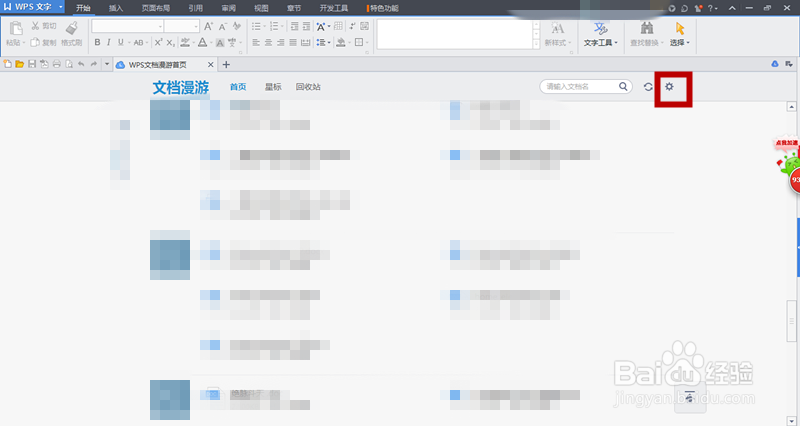Click the Copy icon
The image size is (800, 426).
35,42
